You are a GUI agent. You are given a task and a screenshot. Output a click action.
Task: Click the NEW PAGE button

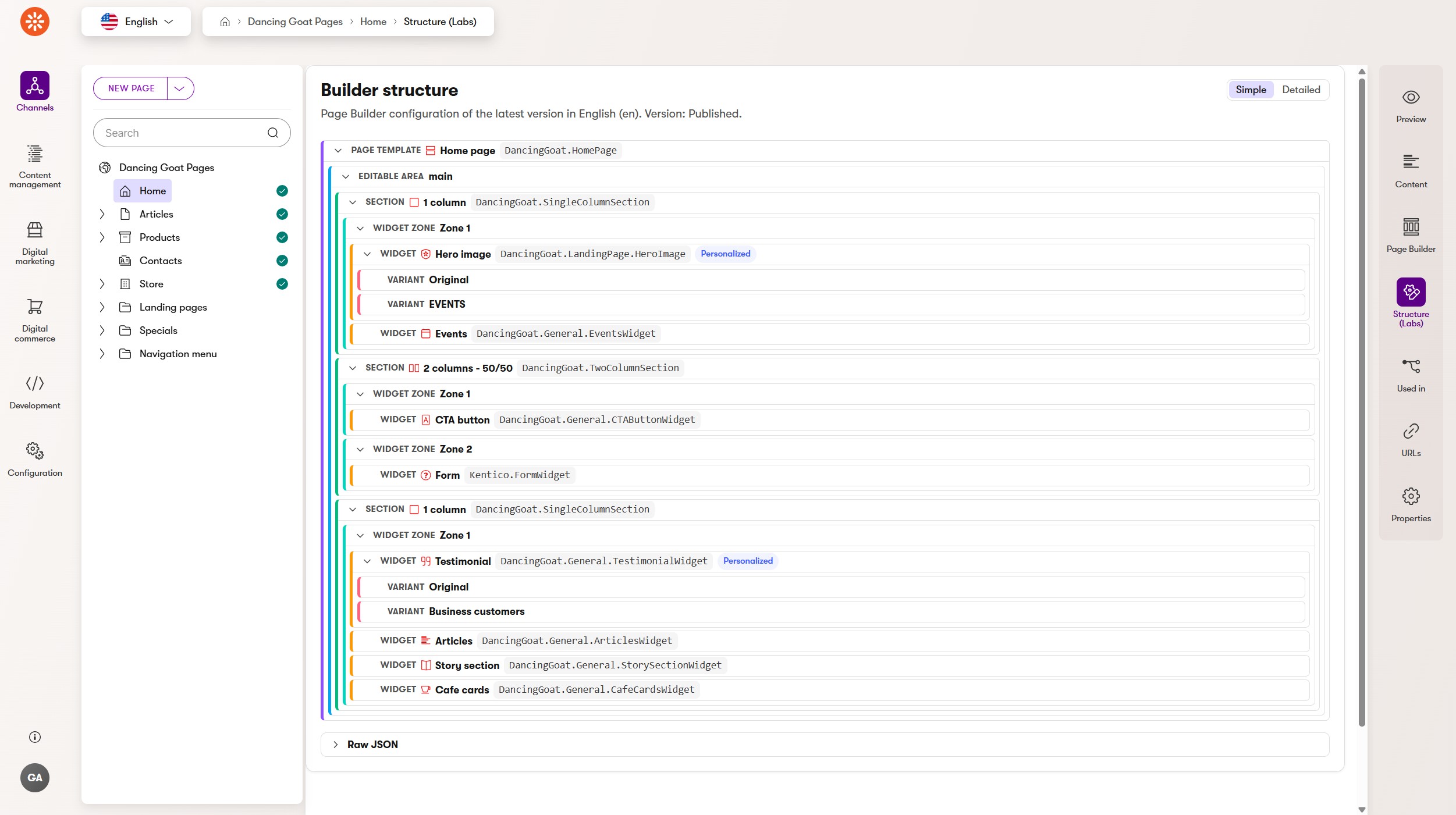[x=132, y=88]
